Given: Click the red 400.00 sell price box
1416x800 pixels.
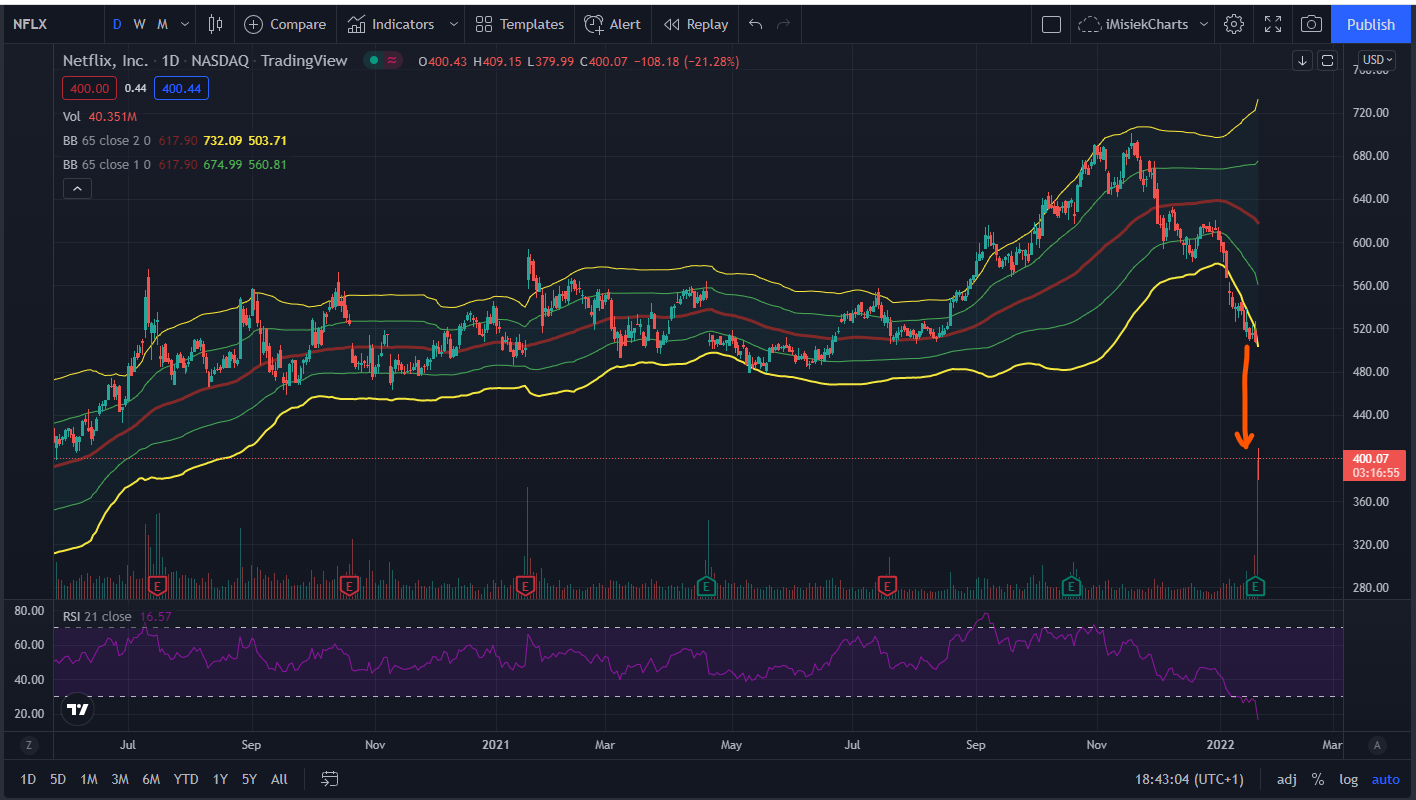Looking at the screenshot, I should [90, 88].
